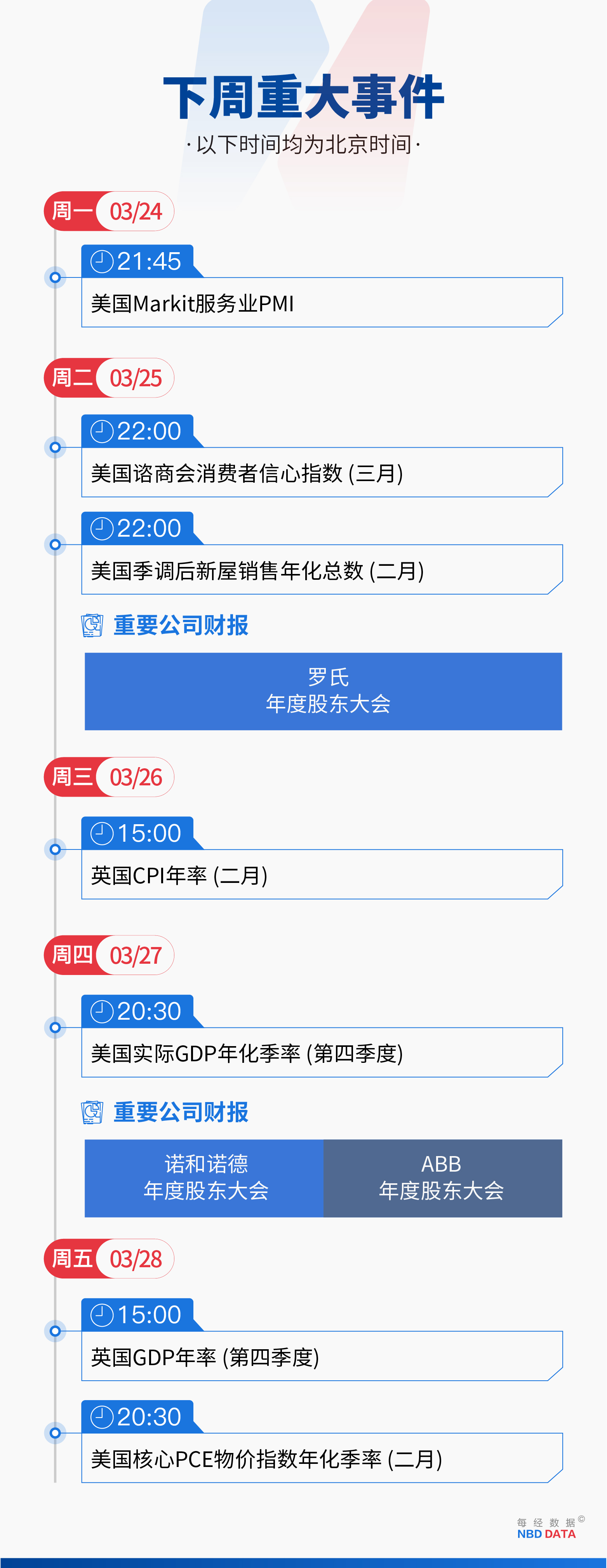This screenshot has height=1568, width=607.
Task: Open the 周五 03/28 date tag
Action: point(109,1259)
